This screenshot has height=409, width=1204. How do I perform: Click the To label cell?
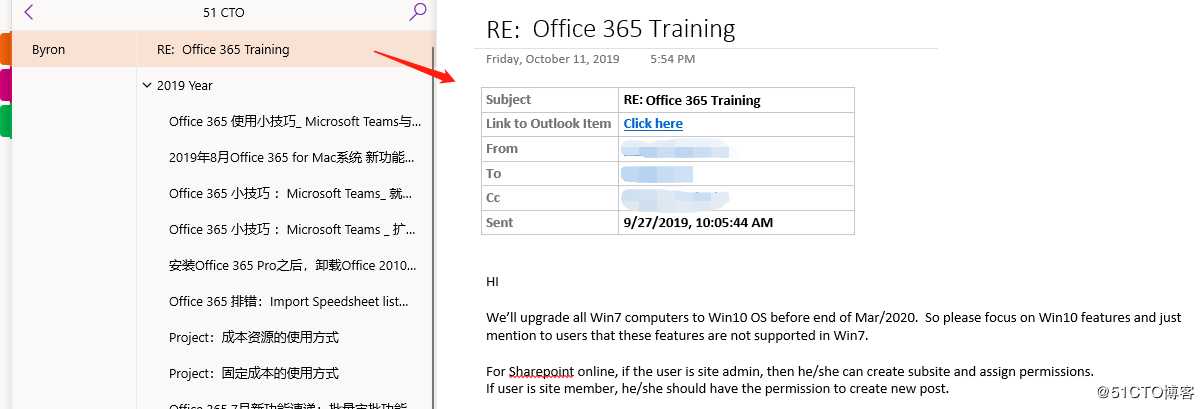[x=550, y=173]
